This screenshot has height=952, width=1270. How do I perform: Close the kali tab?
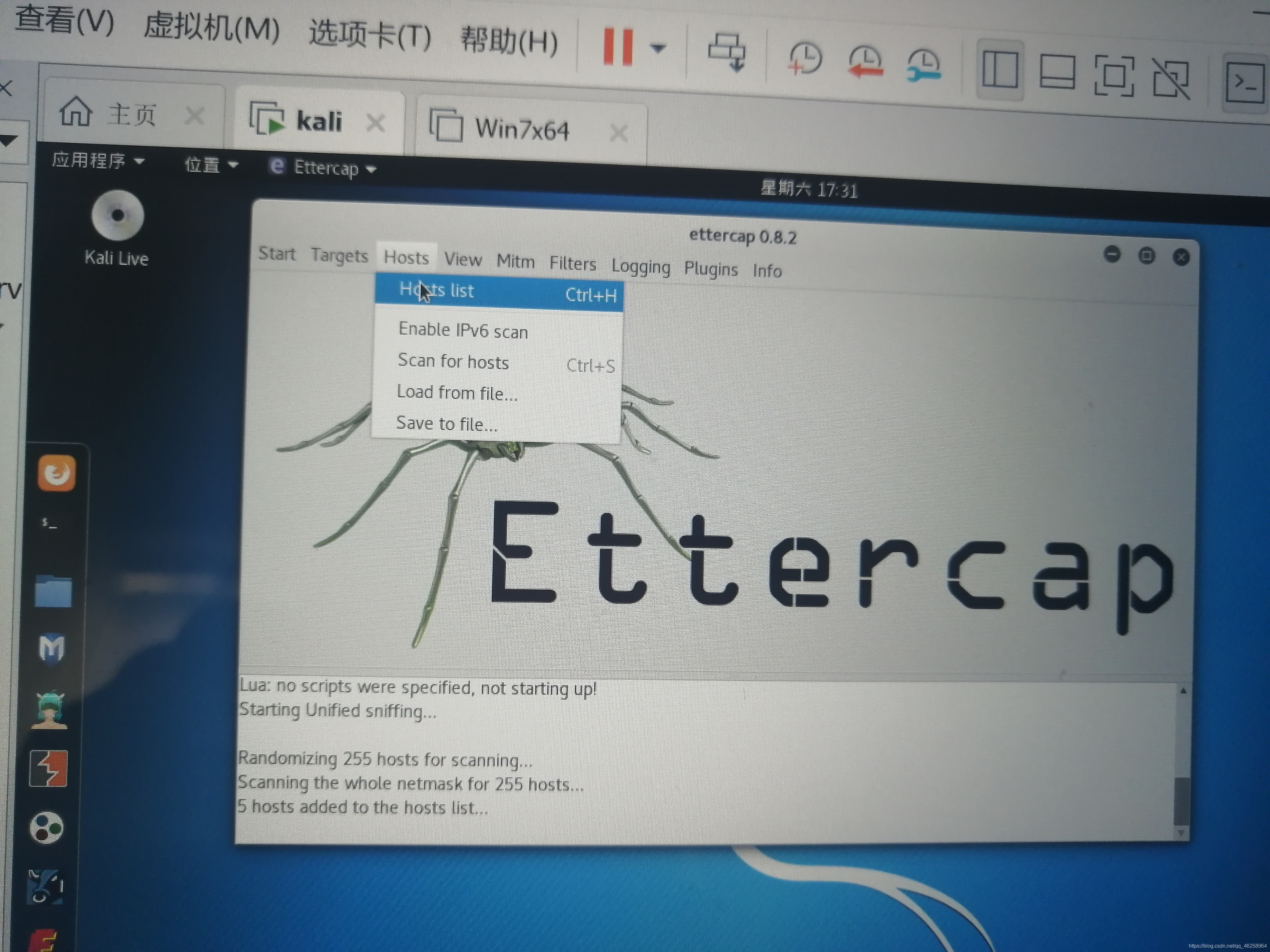[x=376, y=123]
